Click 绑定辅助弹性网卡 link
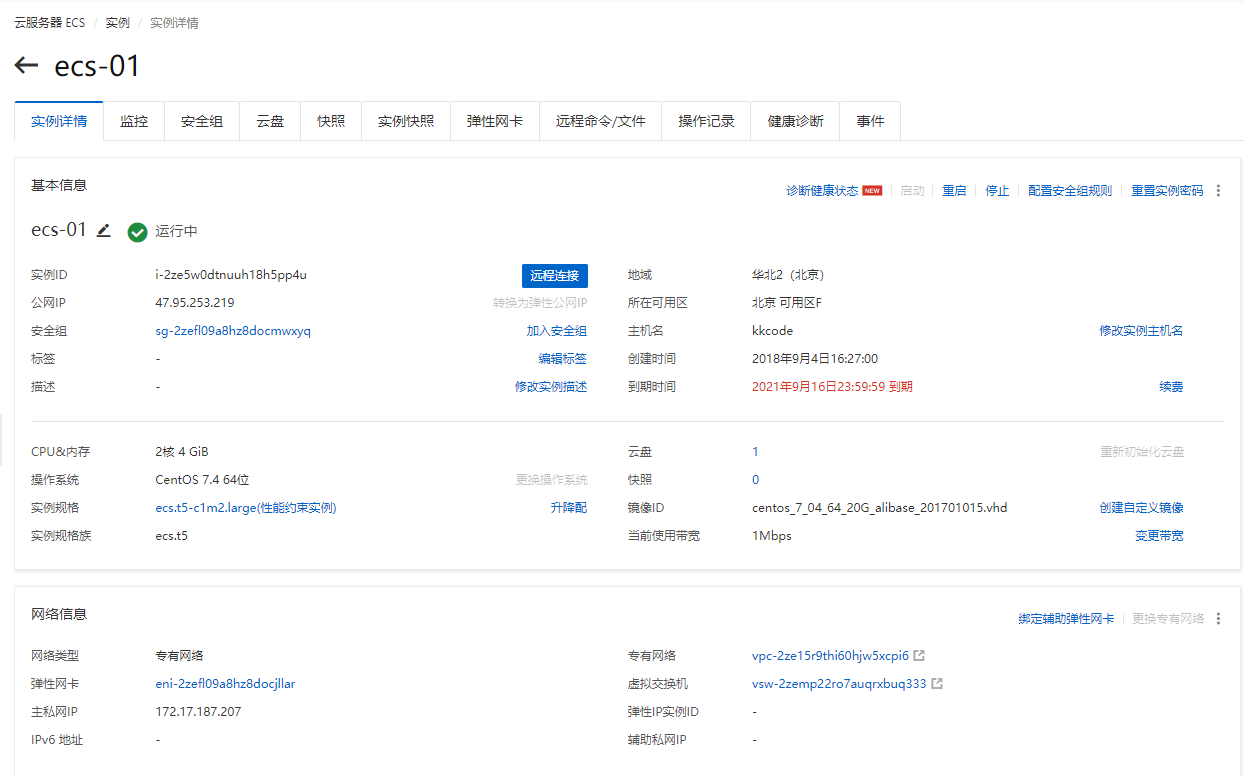Screen dimensions: 1244x776 [x=1066, y=619]
